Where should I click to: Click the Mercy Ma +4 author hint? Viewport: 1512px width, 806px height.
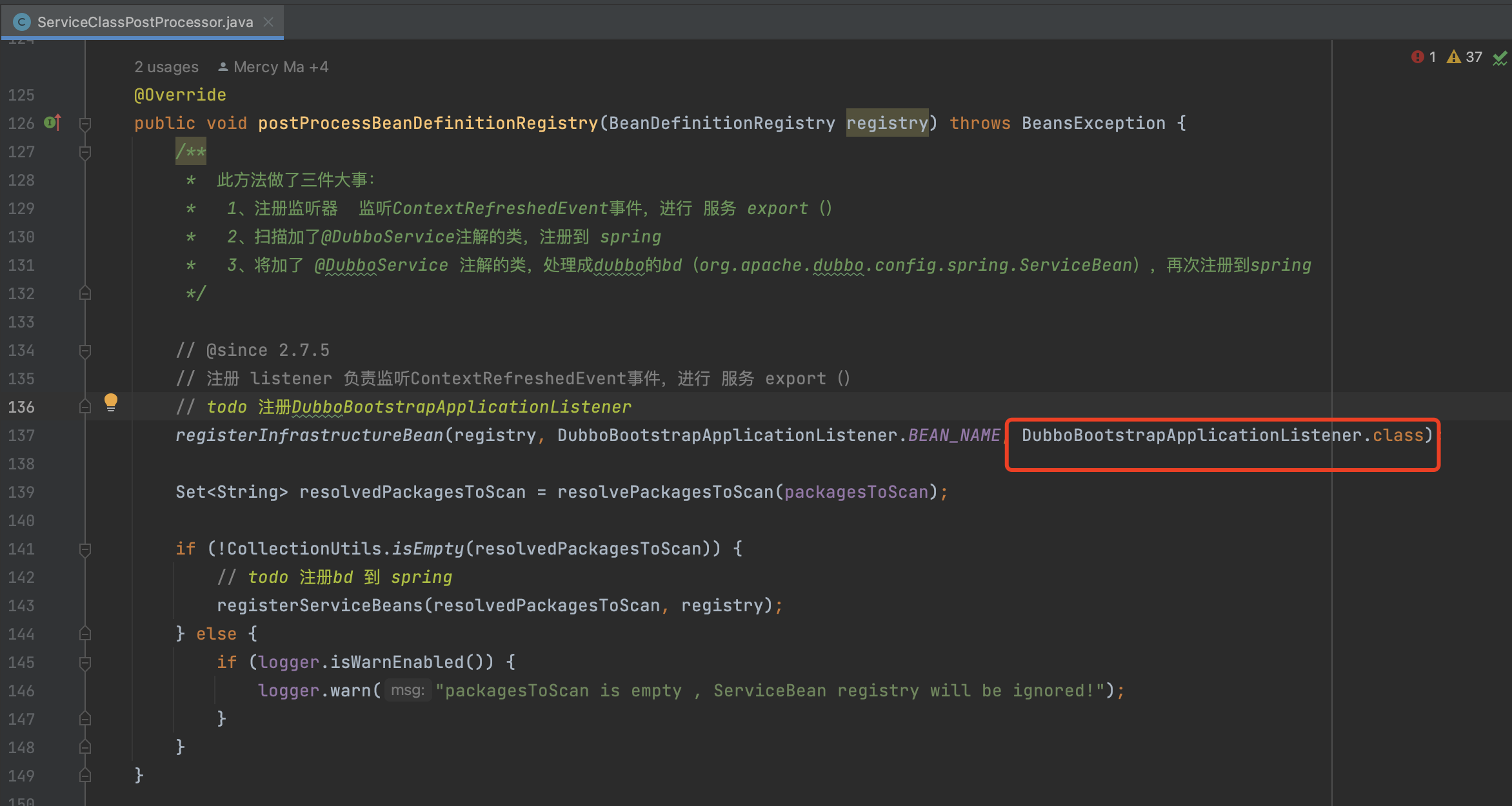click(x=281, y=67)
